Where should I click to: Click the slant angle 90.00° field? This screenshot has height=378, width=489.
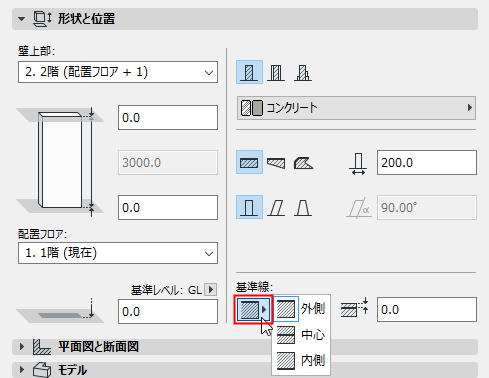[x=427, y=208]
